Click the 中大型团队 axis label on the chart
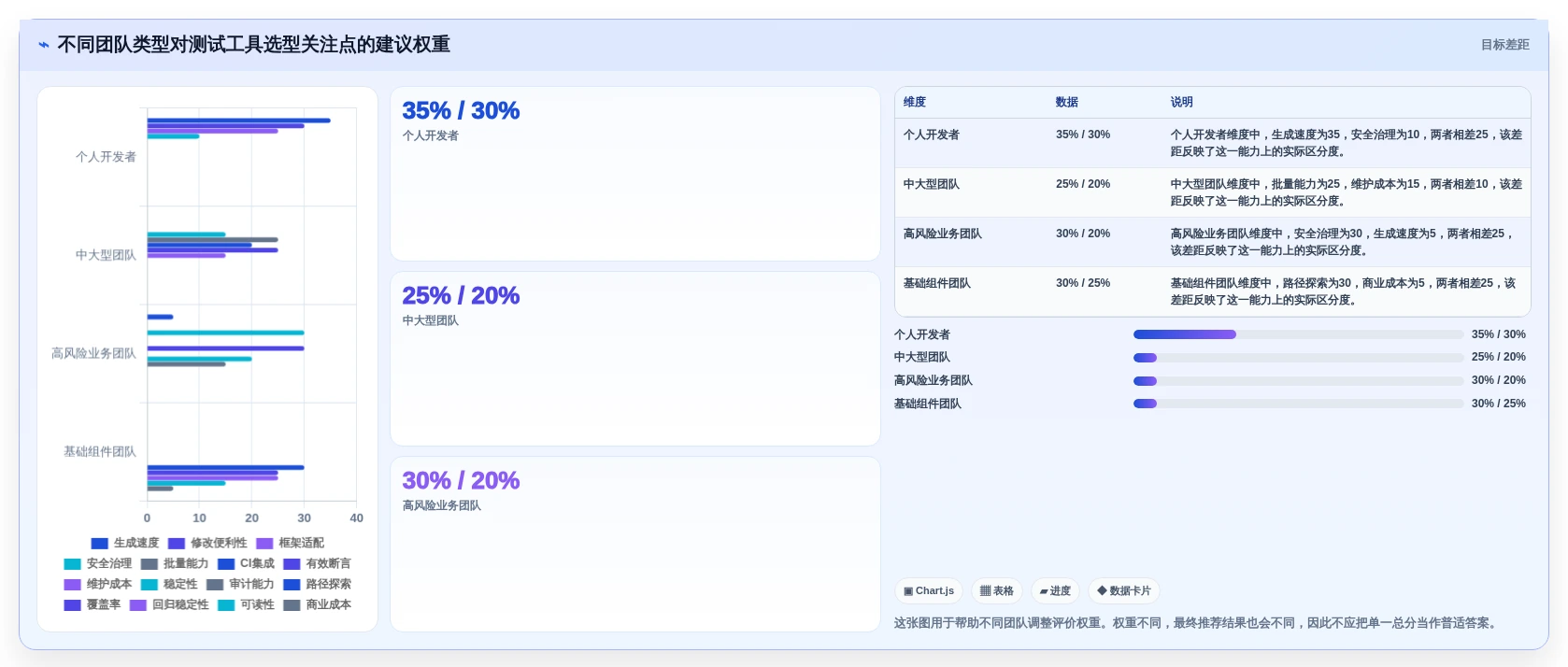This screenshot has height=667, width=1568. (x=106, y=255)
